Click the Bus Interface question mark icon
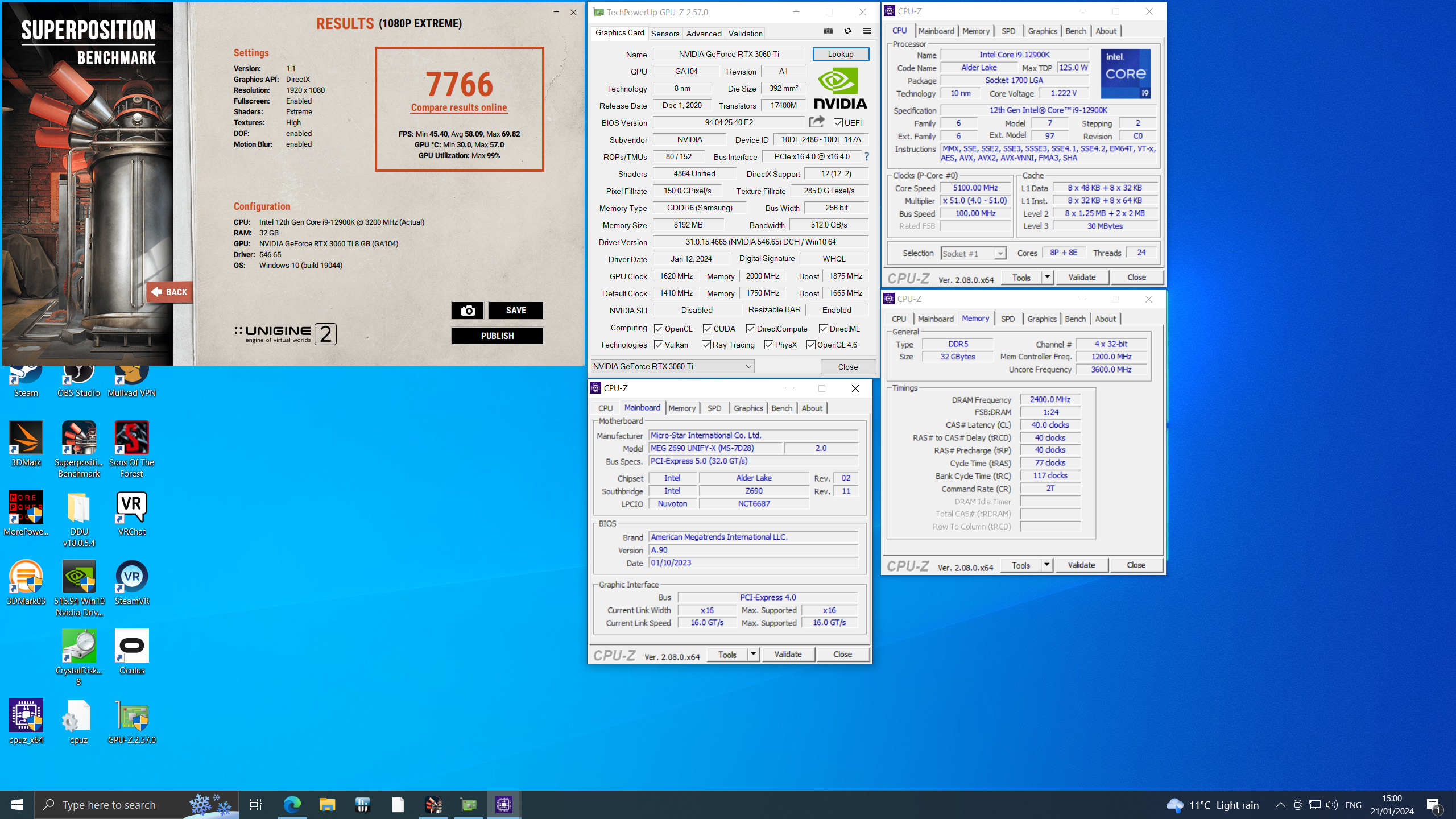Screen dimensions: 1456x819 (x=867, y=156)
